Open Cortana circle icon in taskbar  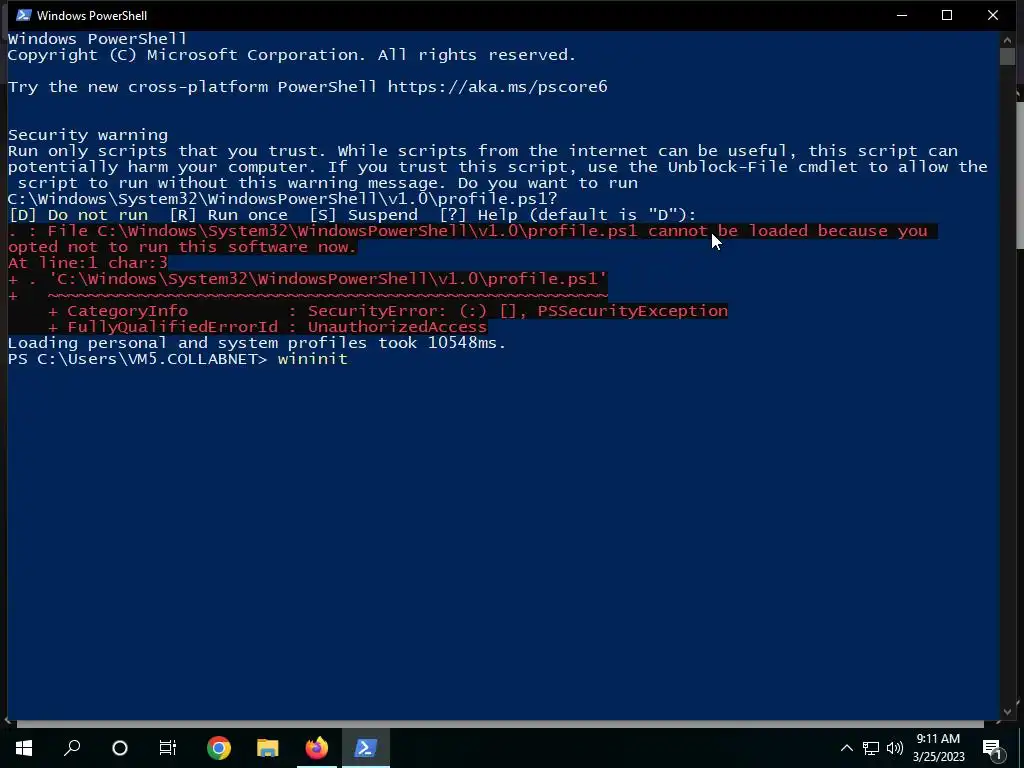pyautogui.click(x=120, y=748)
